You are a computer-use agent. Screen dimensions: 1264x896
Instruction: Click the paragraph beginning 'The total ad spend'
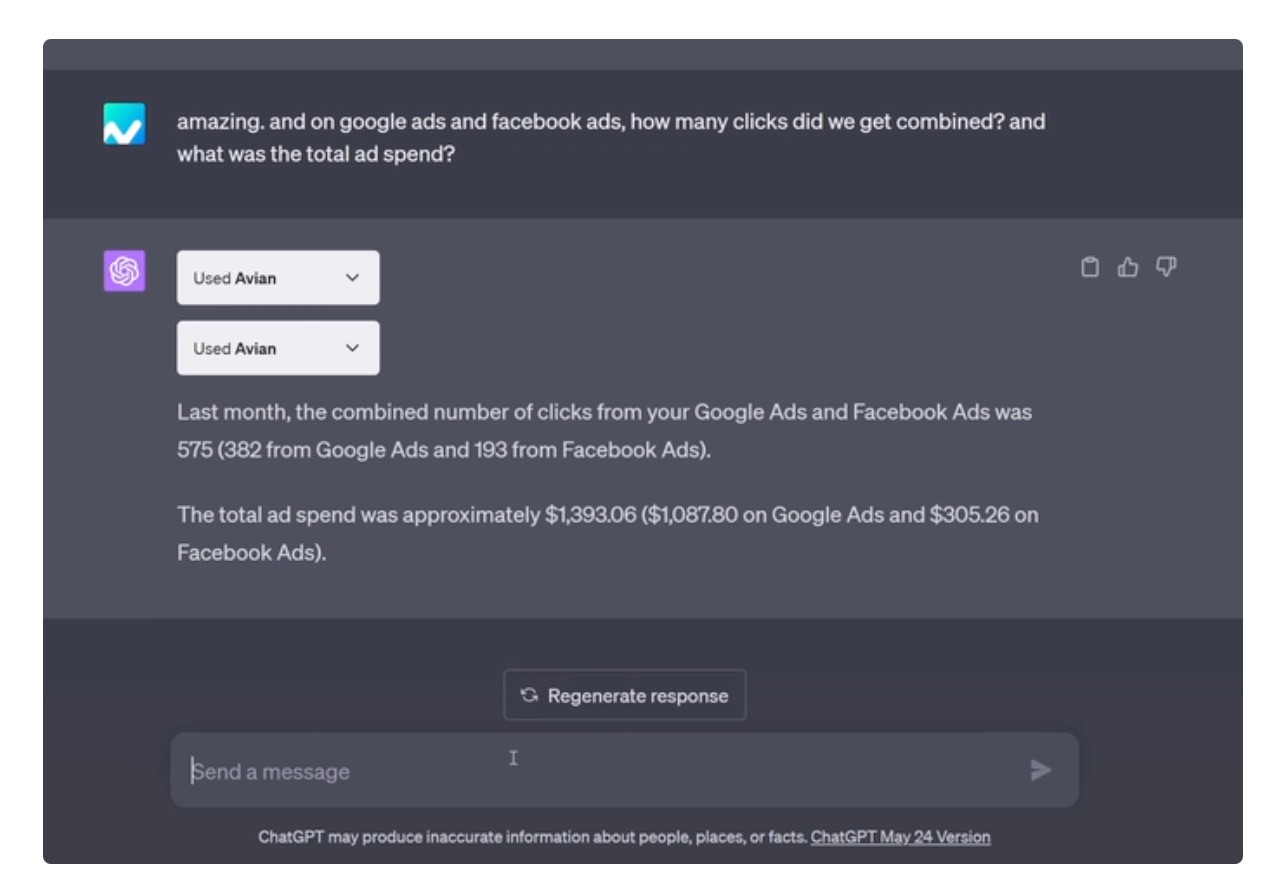[606, 533]
